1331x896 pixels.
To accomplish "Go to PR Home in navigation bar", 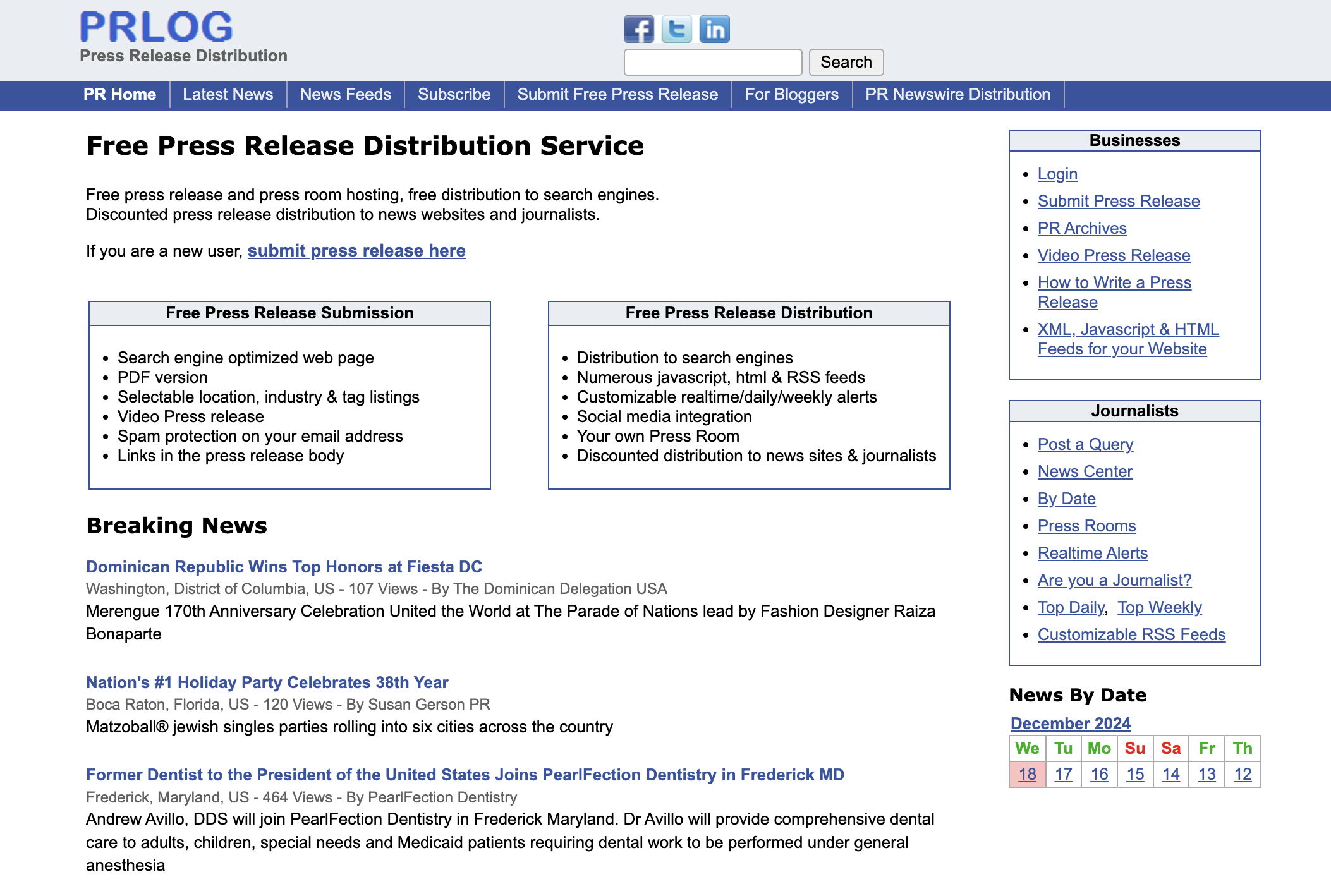I will click(x=119, y=94).
